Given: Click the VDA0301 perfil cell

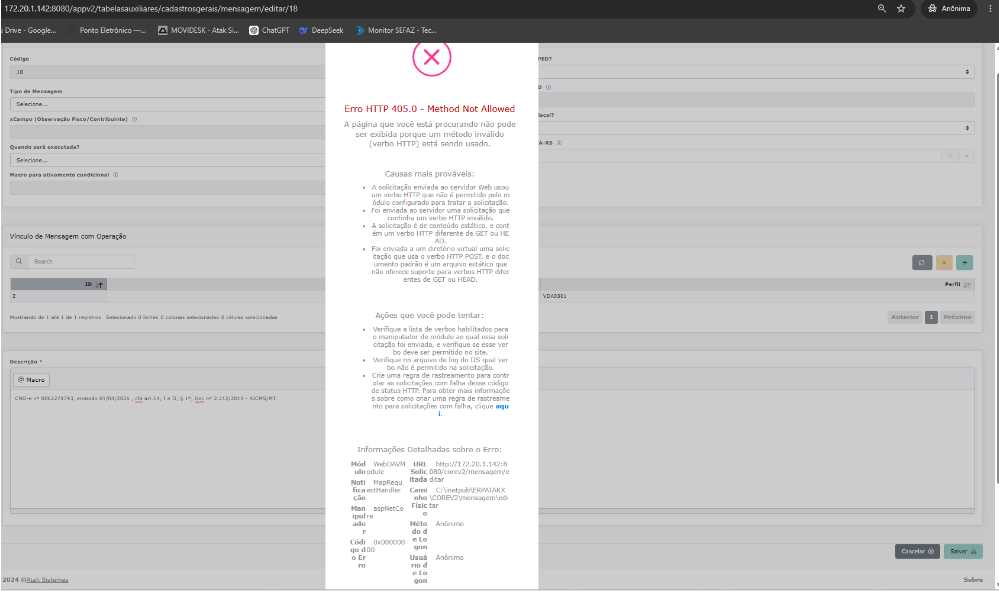Looking at the screenshot, I should click(554, 296).
